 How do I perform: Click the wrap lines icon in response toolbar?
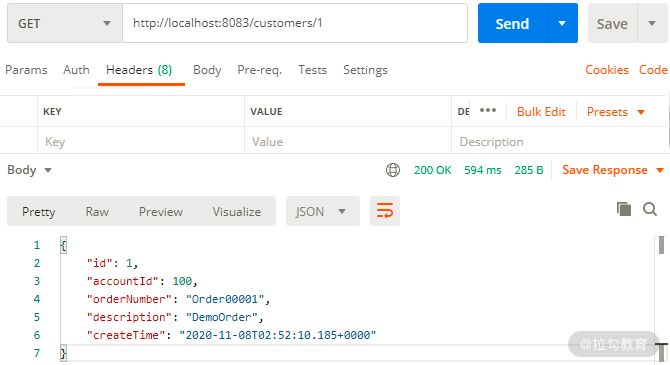click(385, 211)
